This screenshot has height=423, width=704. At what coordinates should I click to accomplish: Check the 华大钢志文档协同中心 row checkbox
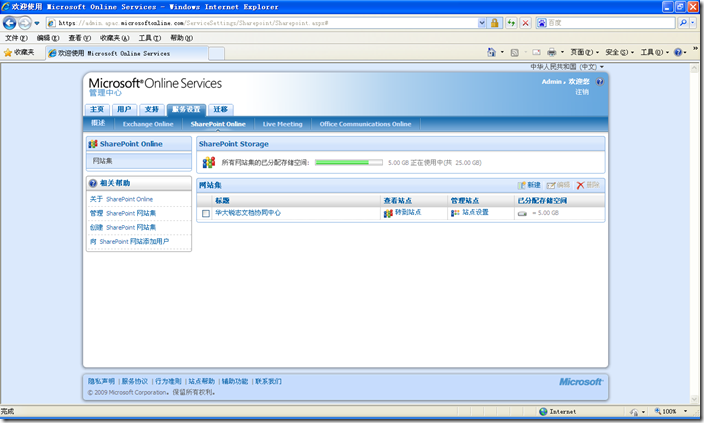[x=206, y=213]
